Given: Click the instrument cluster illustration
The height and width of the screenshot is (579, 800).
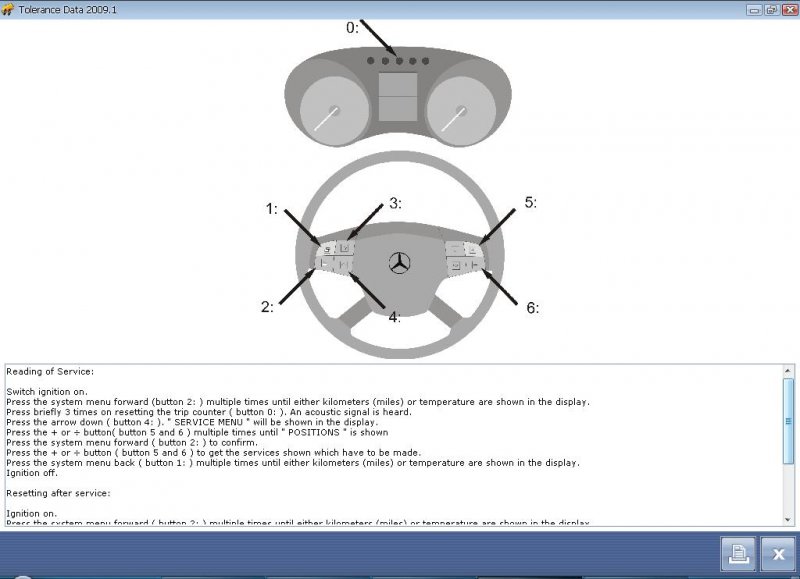Looking at the screenshot, I should (x=398, y=96).
